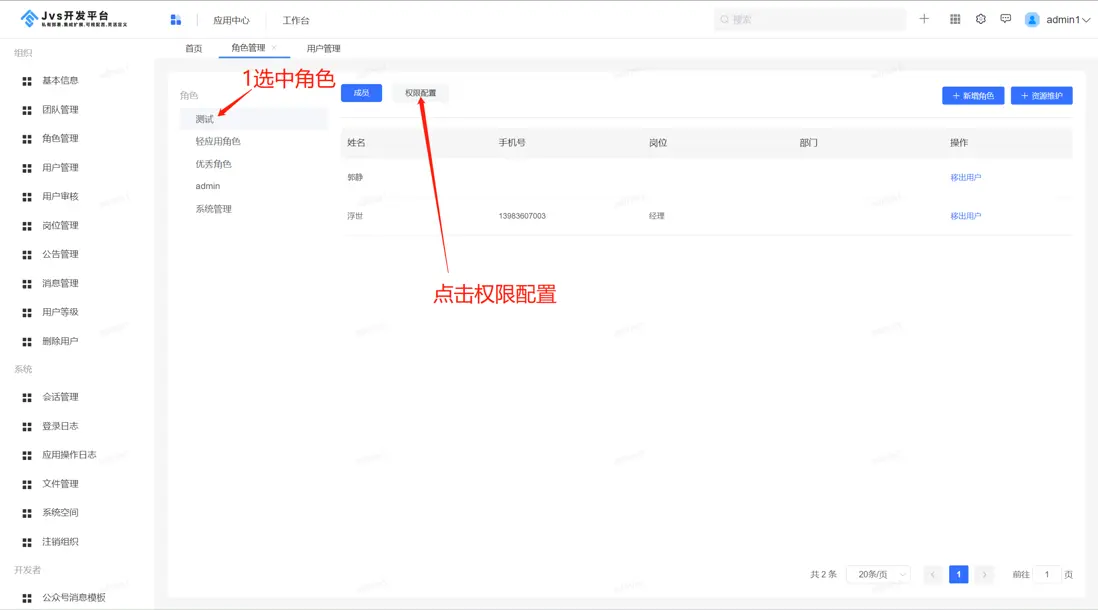Switch to the 用户管理 tab
The height and width of the screenshot is (610, 1098).
click(x=324, y=48)
